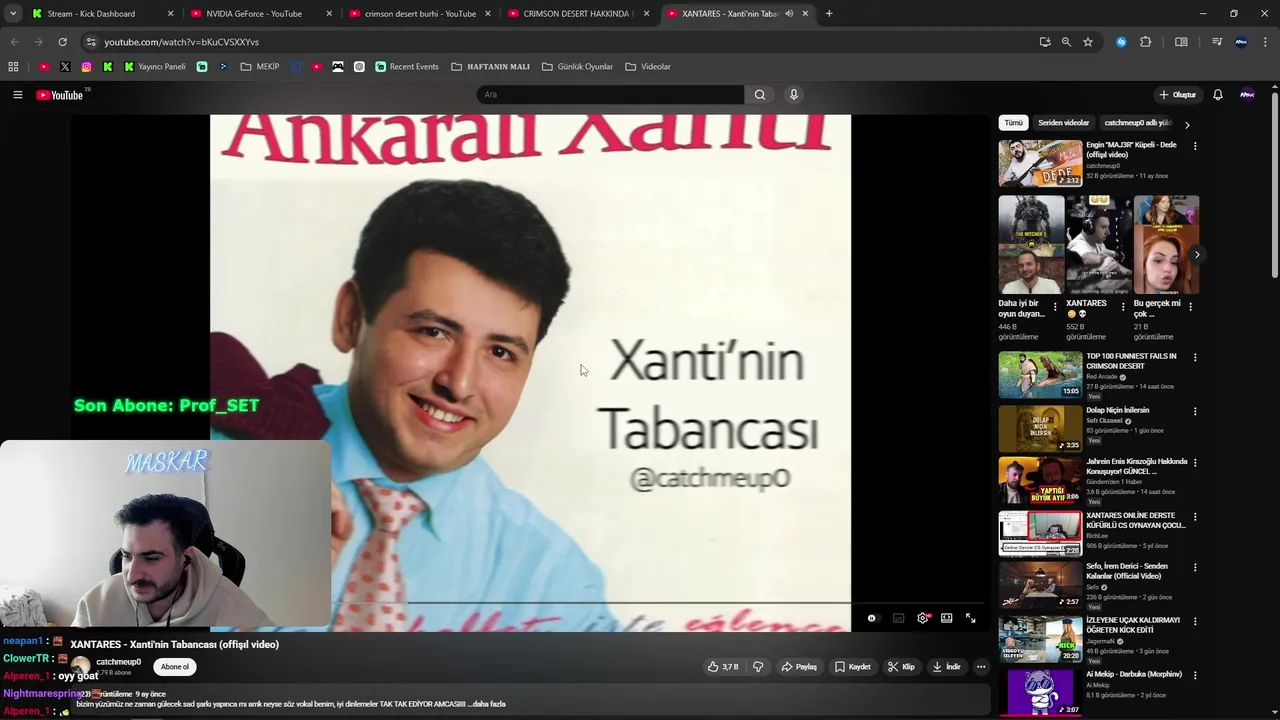Advance the Shorts shelf with next arrow

(1196, 255)
